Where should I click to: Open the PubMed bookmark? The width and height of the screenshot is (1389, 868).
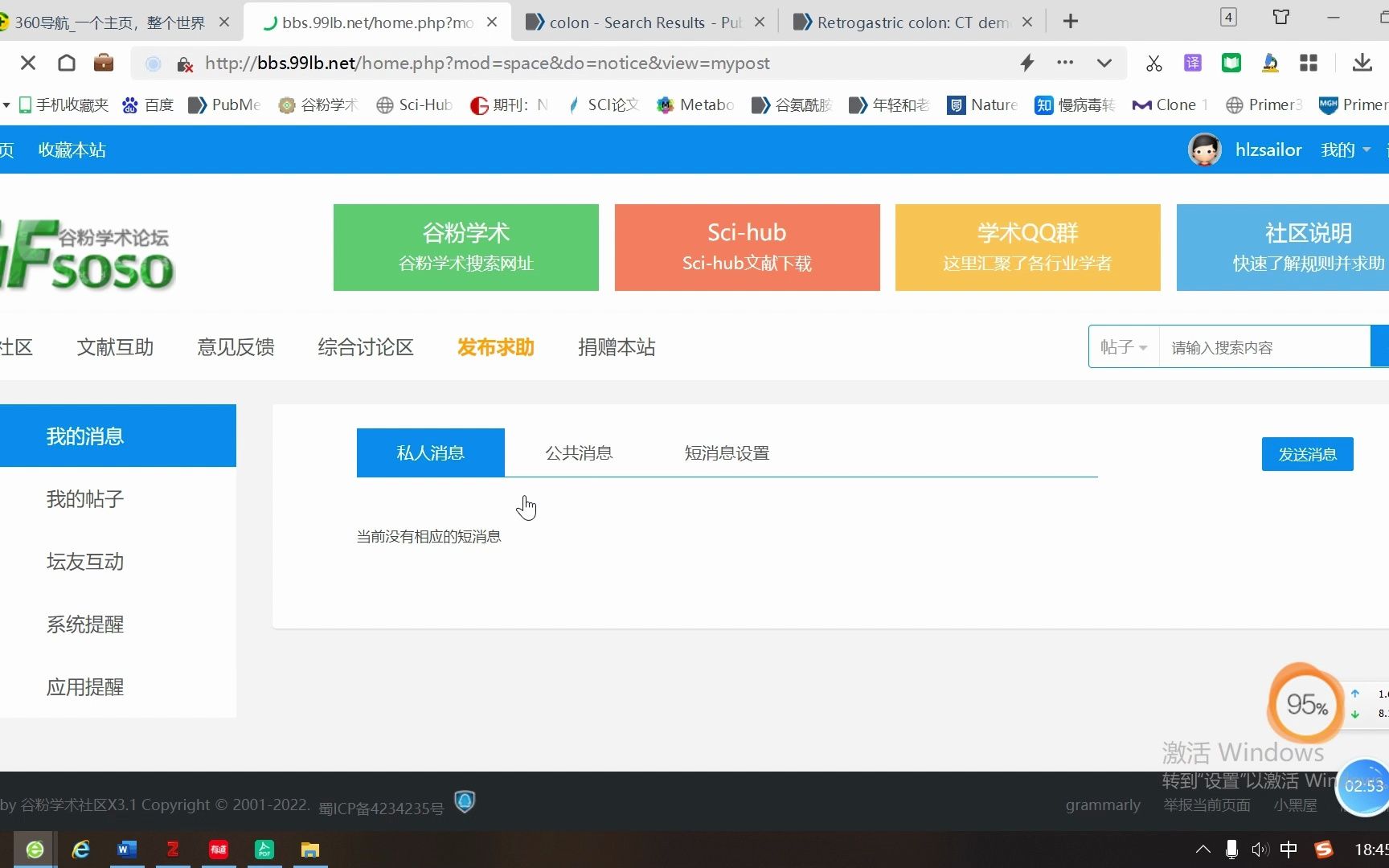tap(225, 104)
